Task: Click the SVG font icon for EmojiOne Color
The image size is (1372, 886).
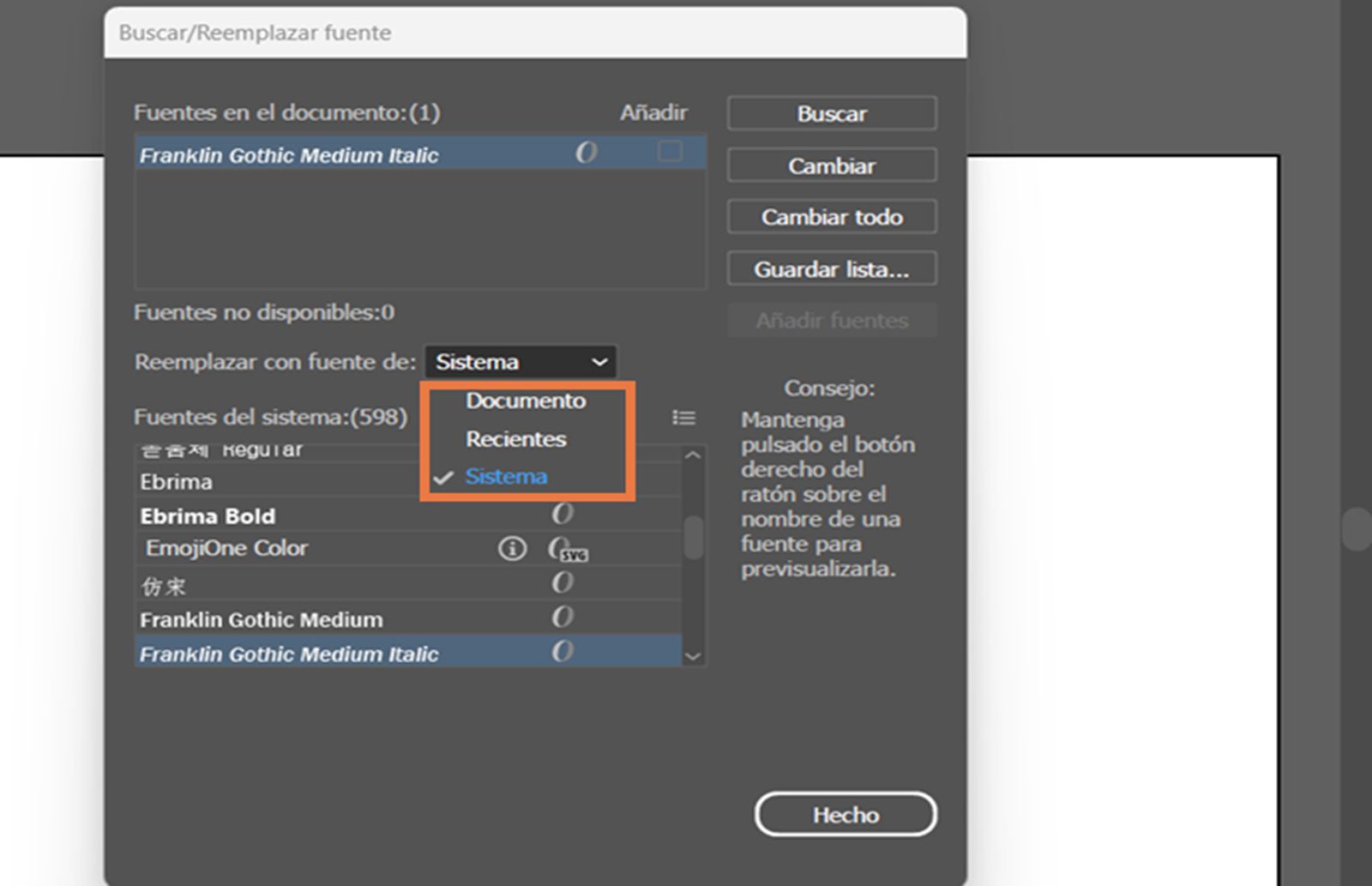Action: tap(568, 551)
